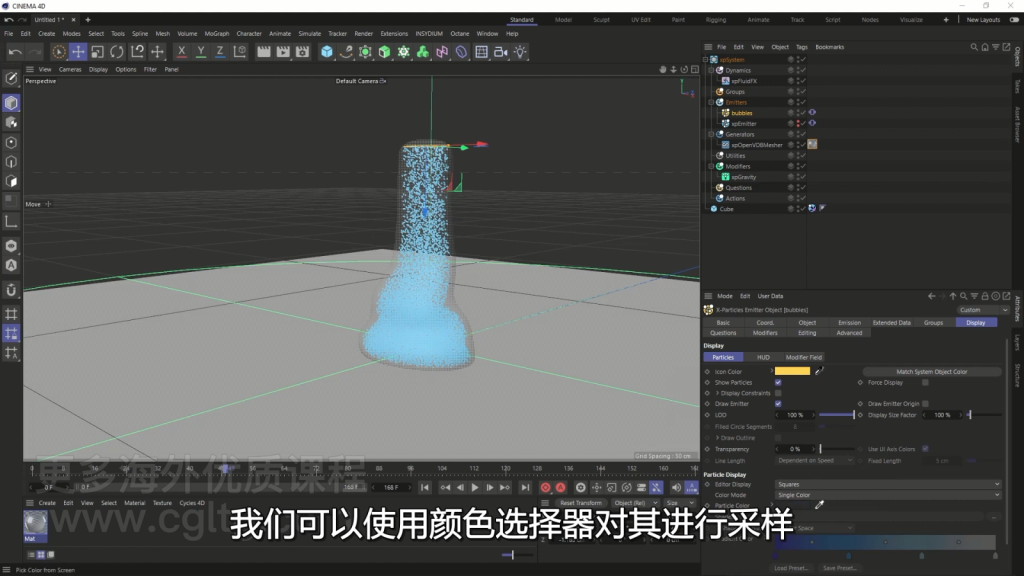Activate the Live Selection tool
Screen dimensions: 1024x576
click(x=58, y=52)
